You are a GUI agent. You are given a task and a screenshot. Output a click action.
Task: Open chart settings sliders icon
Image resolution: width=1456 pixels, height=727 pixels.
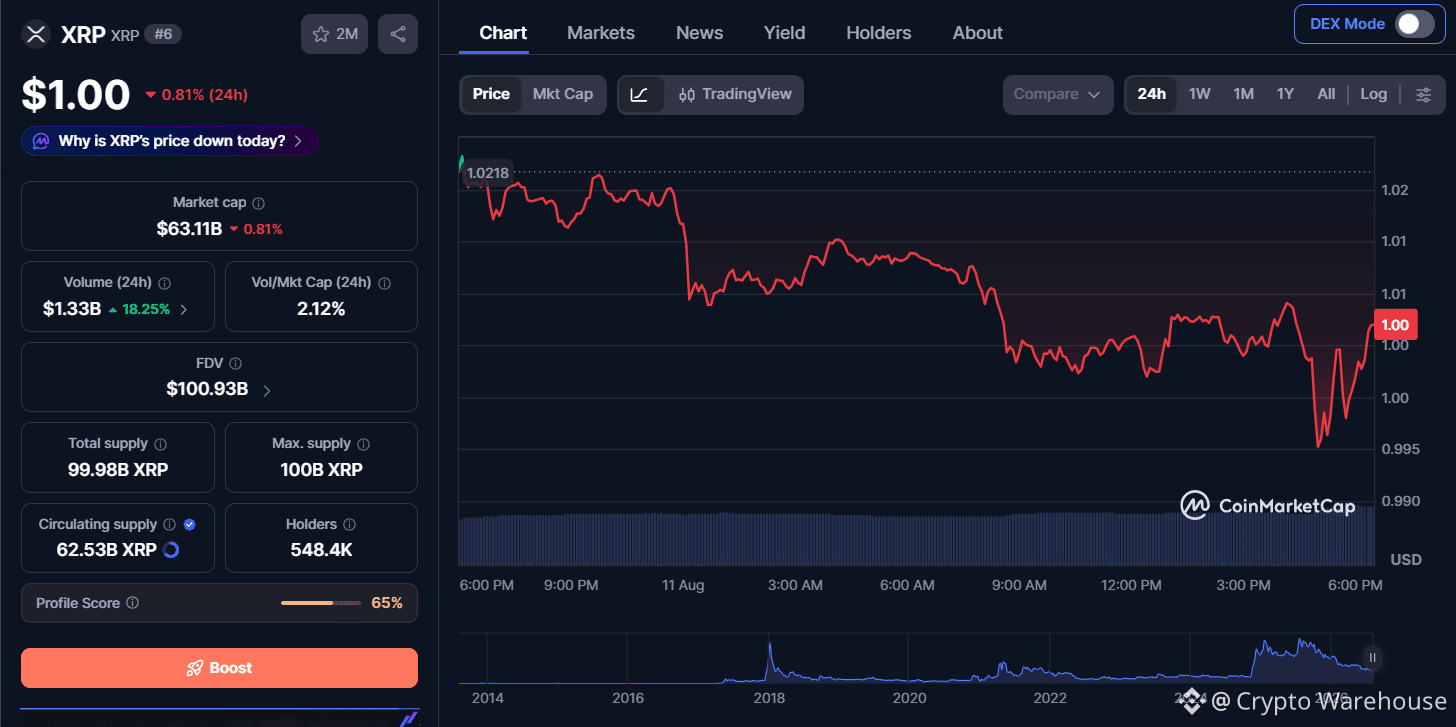click(1424, 94)
